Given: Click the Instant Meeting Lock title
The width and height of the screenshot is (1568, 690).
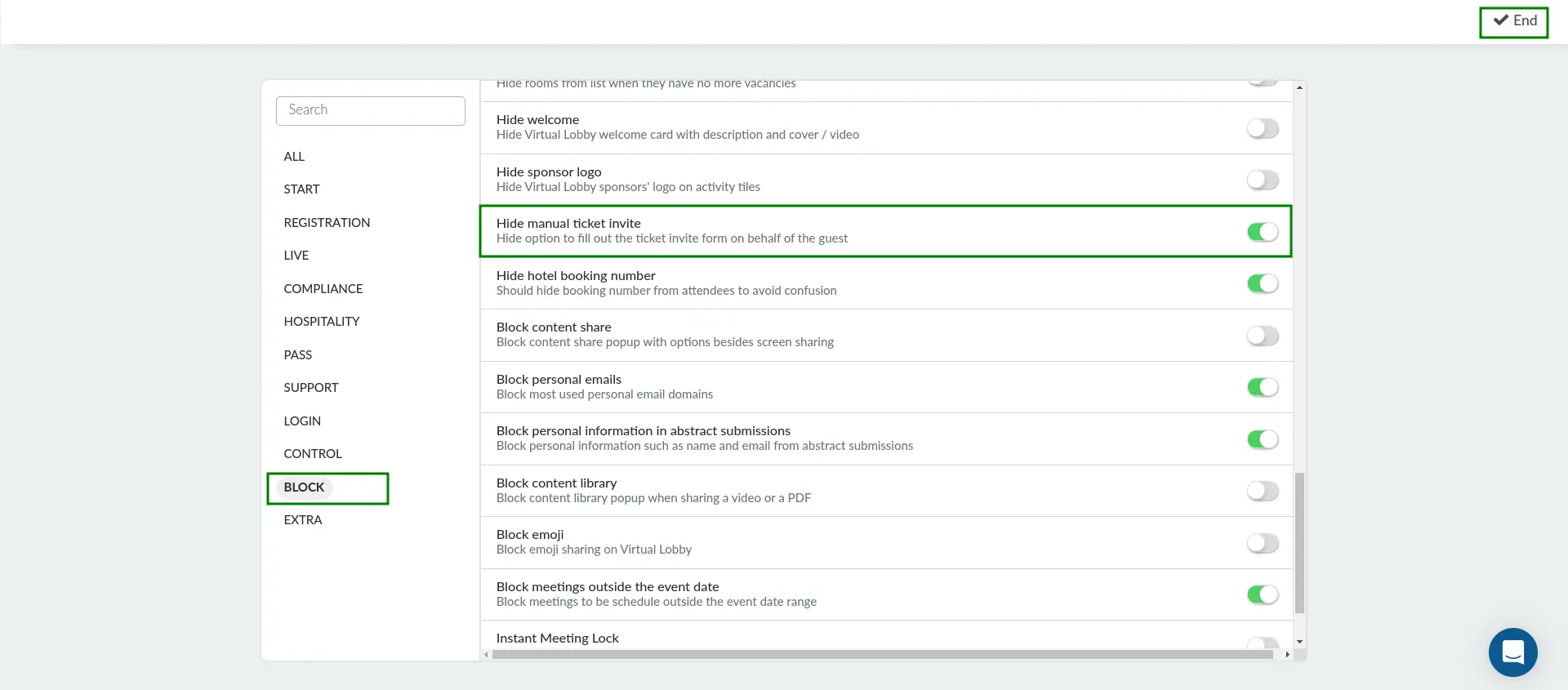Looking at the screenshot, I should [557, 639].
